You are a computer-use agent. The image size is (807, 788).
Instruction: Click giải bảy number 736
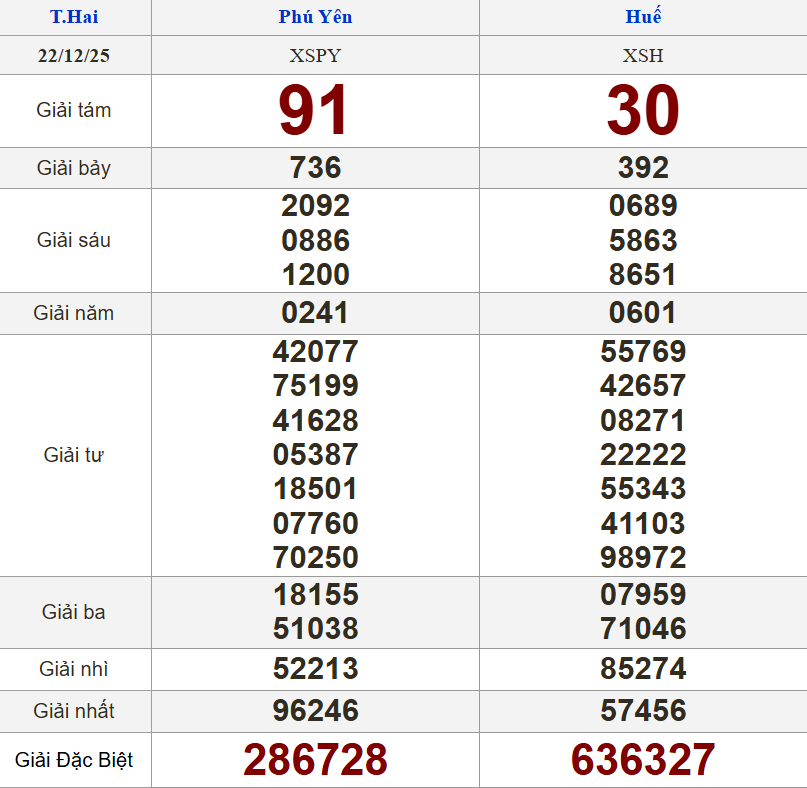coord(315,168)
